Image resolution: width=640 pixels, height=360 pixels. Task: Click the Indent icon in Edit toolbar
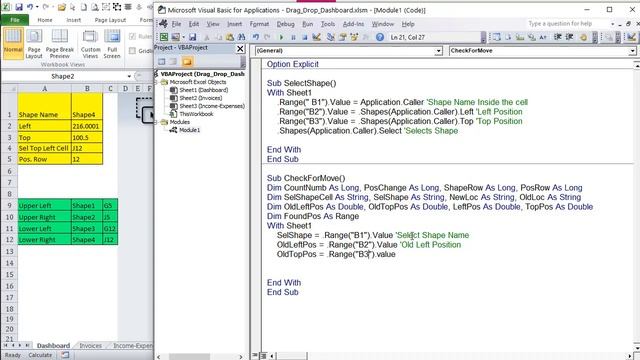coord(558,37)
